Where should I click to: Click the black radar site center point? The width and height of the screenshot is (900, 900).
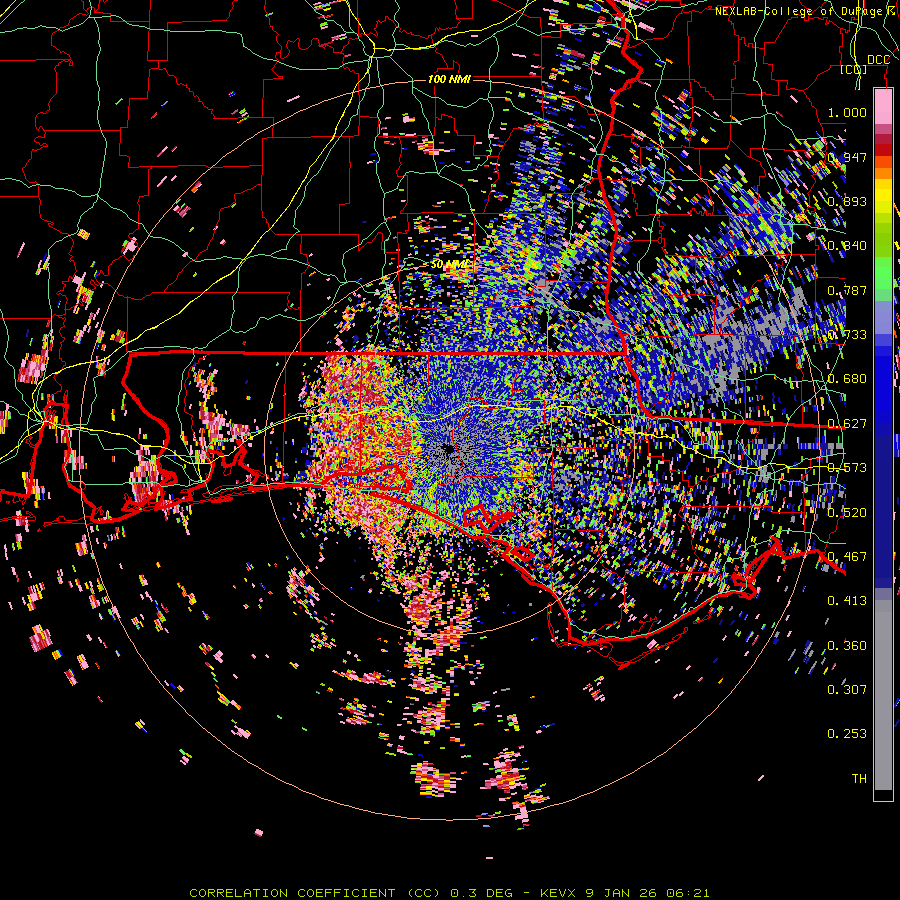click(x=449, y=449)
